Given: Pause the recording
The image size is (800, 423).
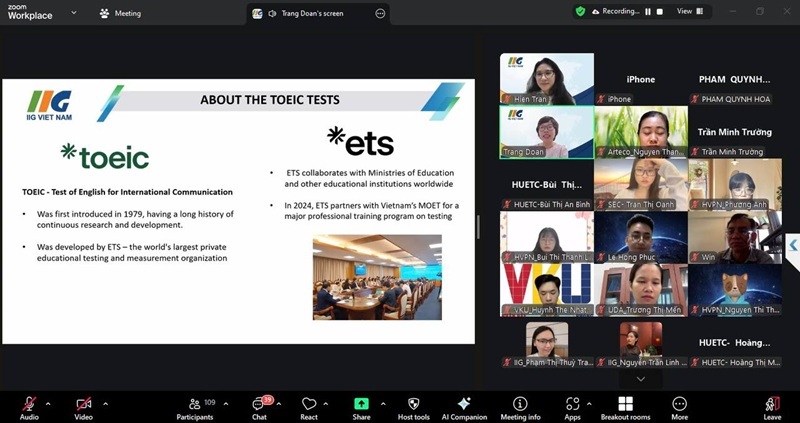Looking at the screenshot, I should pyautogui.click(x=648, y=11).
